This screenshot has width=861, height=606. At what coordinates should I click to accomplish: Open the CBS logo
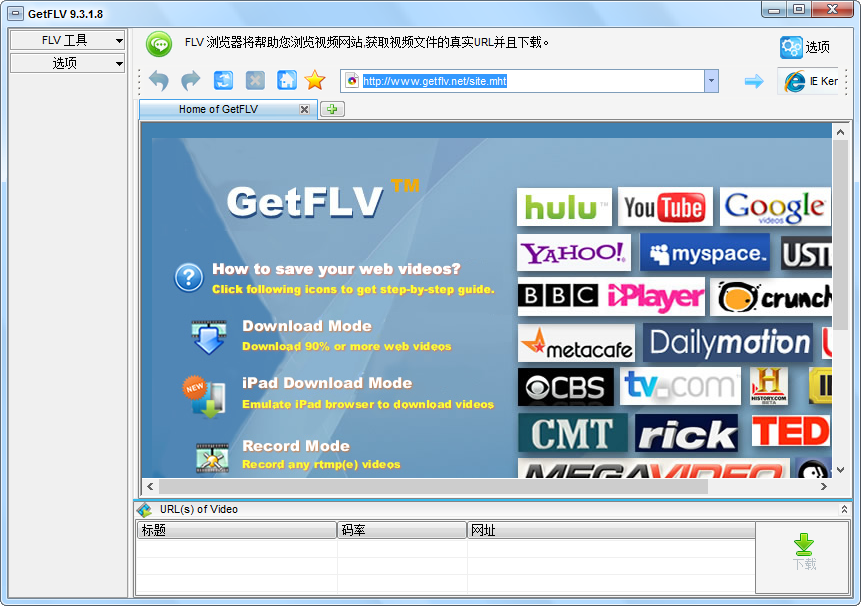pyautogui.click(x=566, y=387)
